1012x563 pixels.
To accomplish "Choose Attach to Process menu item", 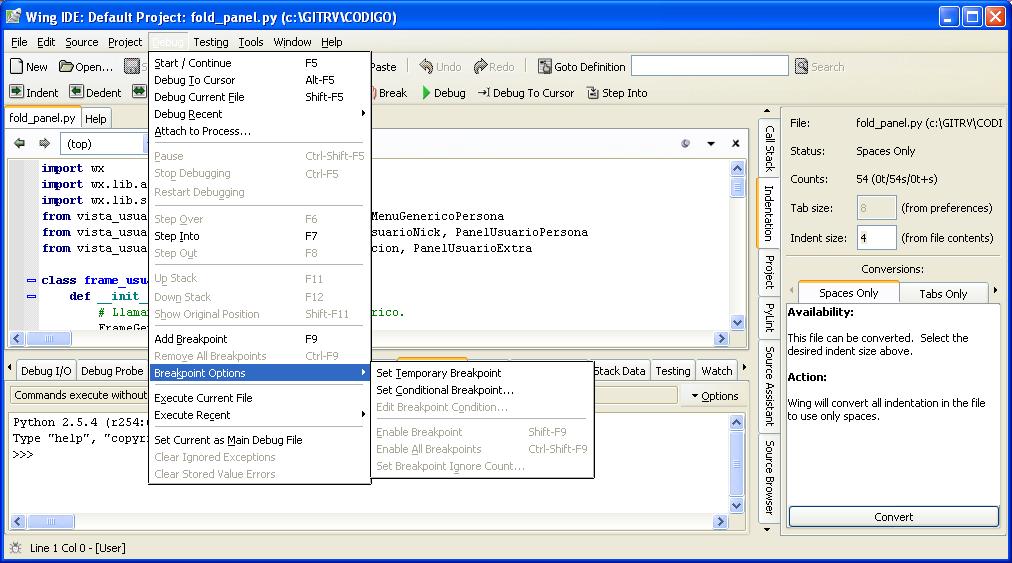I will point(259,131).
